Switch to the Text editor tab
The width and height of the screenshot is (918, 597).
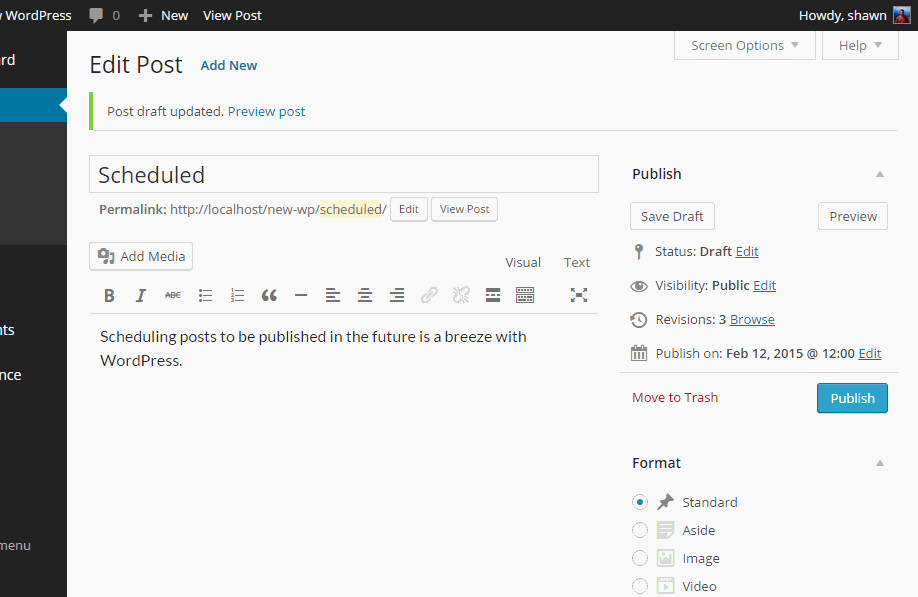tap(577, 263)
